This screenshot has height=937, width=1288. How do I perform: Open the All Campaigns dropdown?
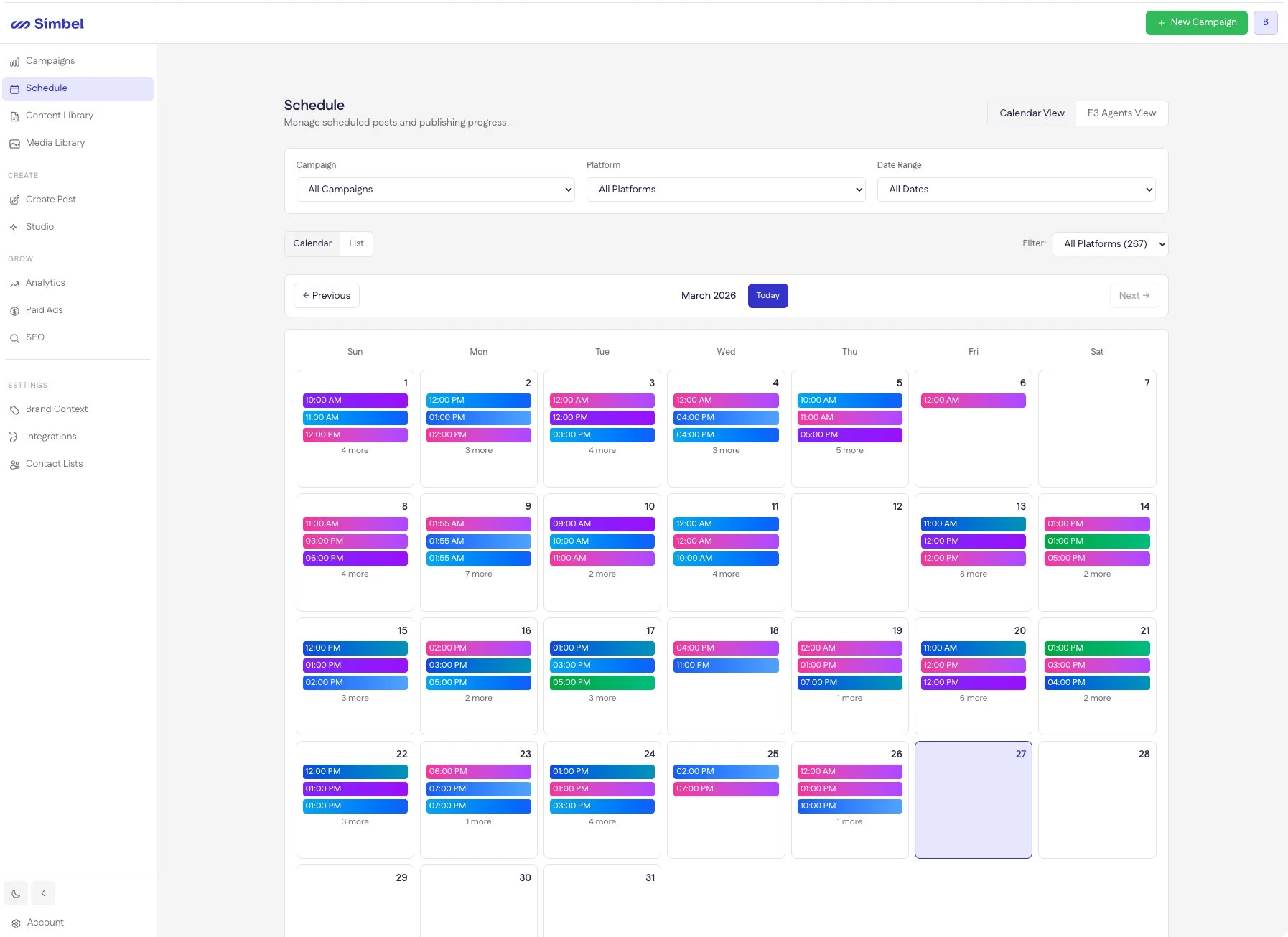pyautogui.click(x=435, y=189)
